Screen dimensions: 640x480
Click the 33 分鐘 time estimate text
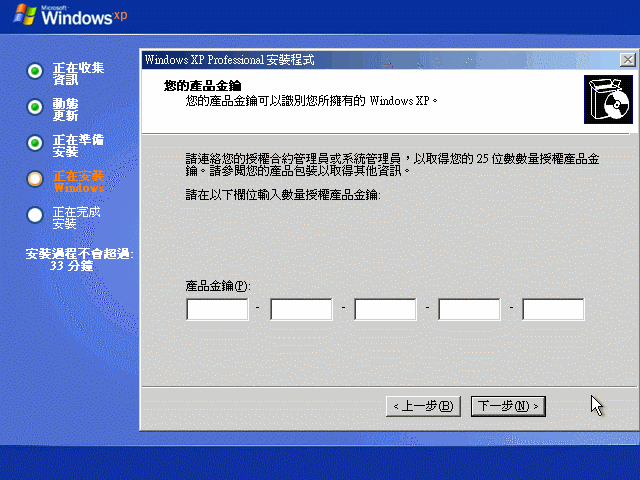72,266
